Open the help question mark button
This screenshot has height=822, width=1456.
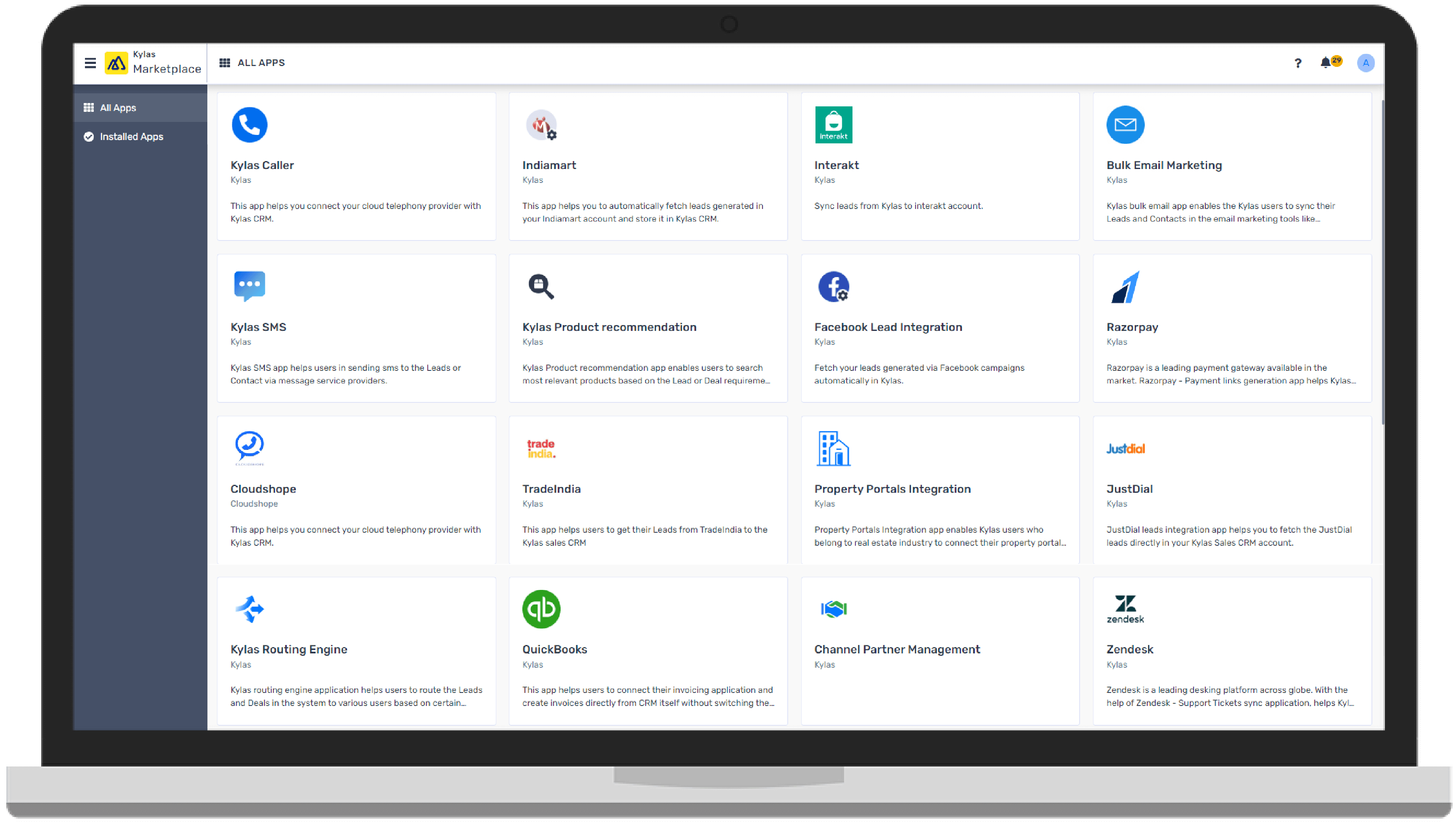[1297, 63]
